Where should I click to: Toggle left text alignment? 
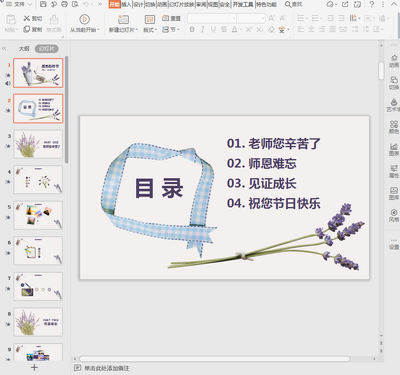[301, 30]
